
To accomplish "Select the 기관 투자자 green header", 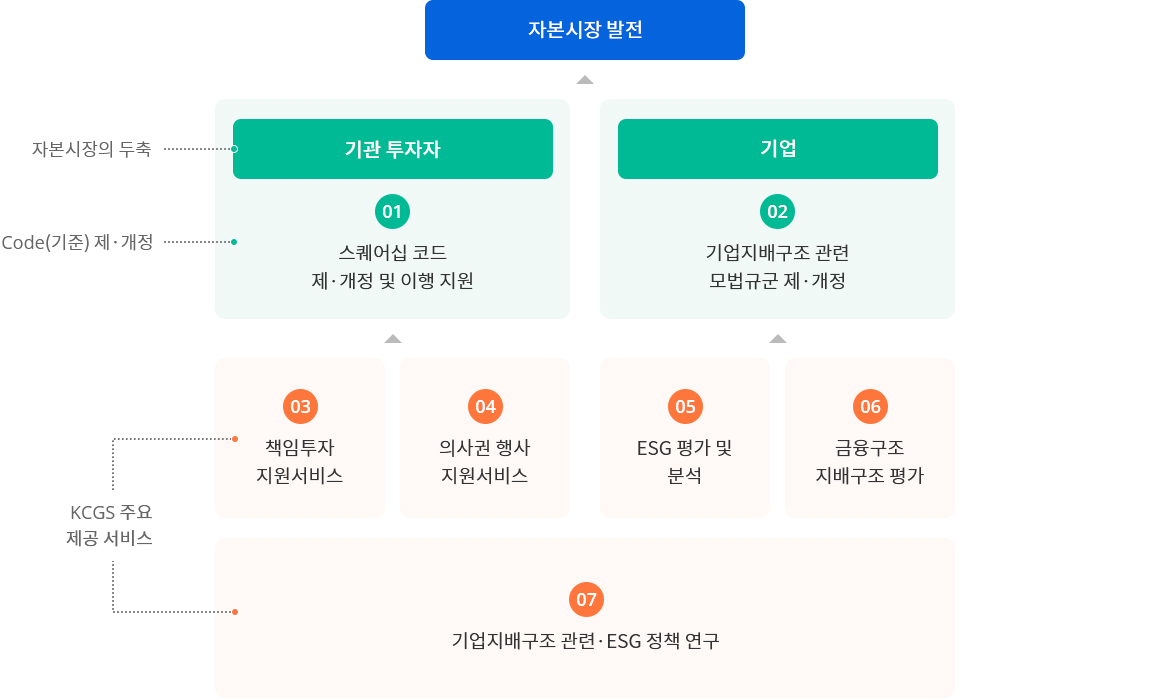I will (x=392, y=149).
